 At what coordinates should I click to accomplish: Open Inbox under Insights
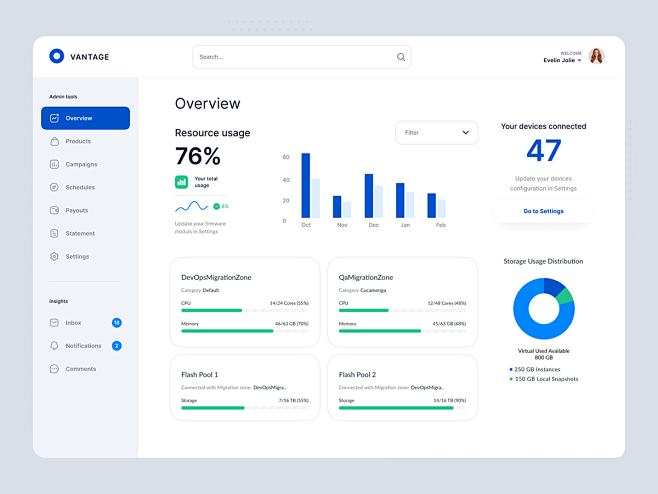coord(73,323)
